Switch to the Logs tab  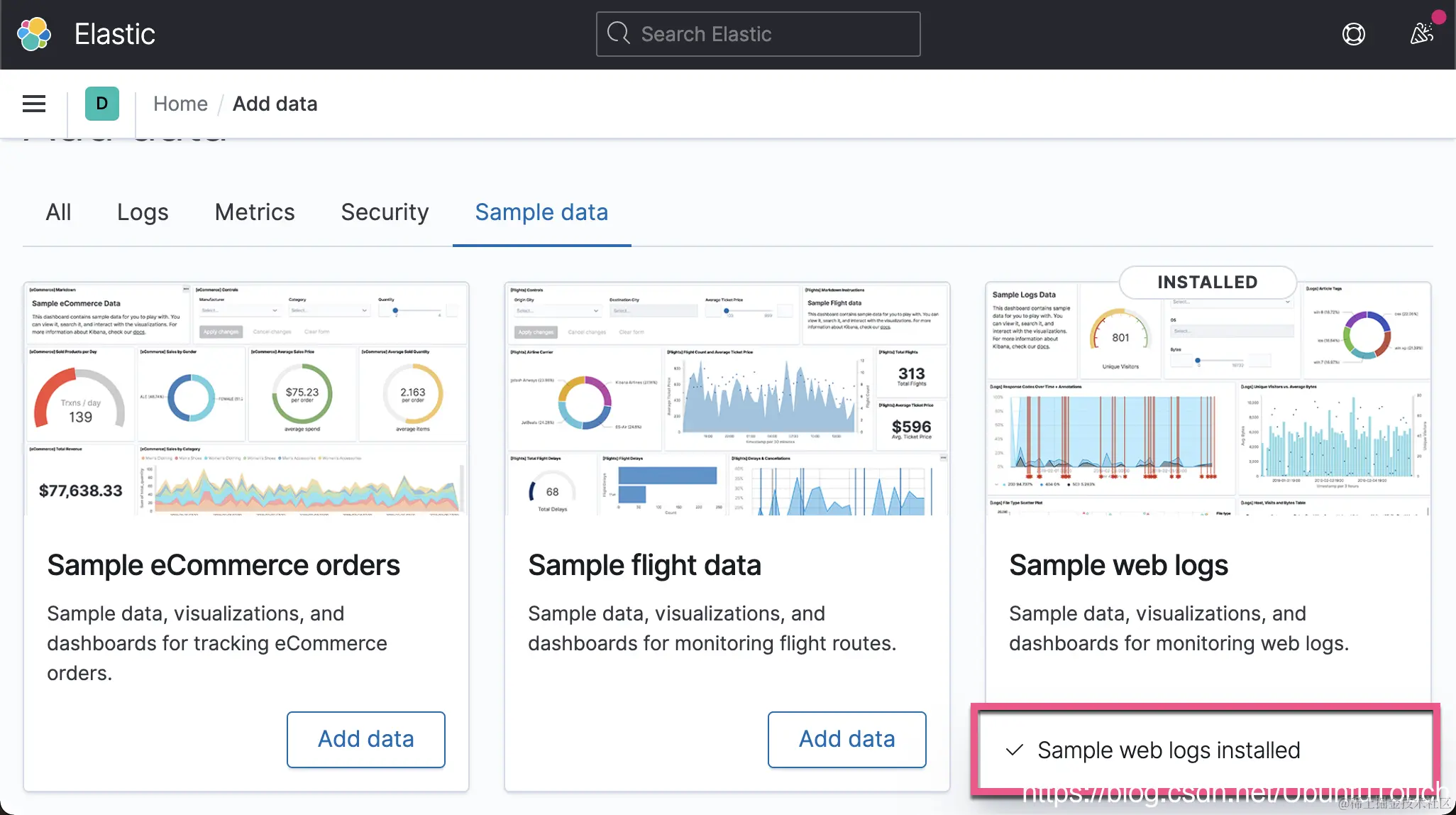coord(143,212)
